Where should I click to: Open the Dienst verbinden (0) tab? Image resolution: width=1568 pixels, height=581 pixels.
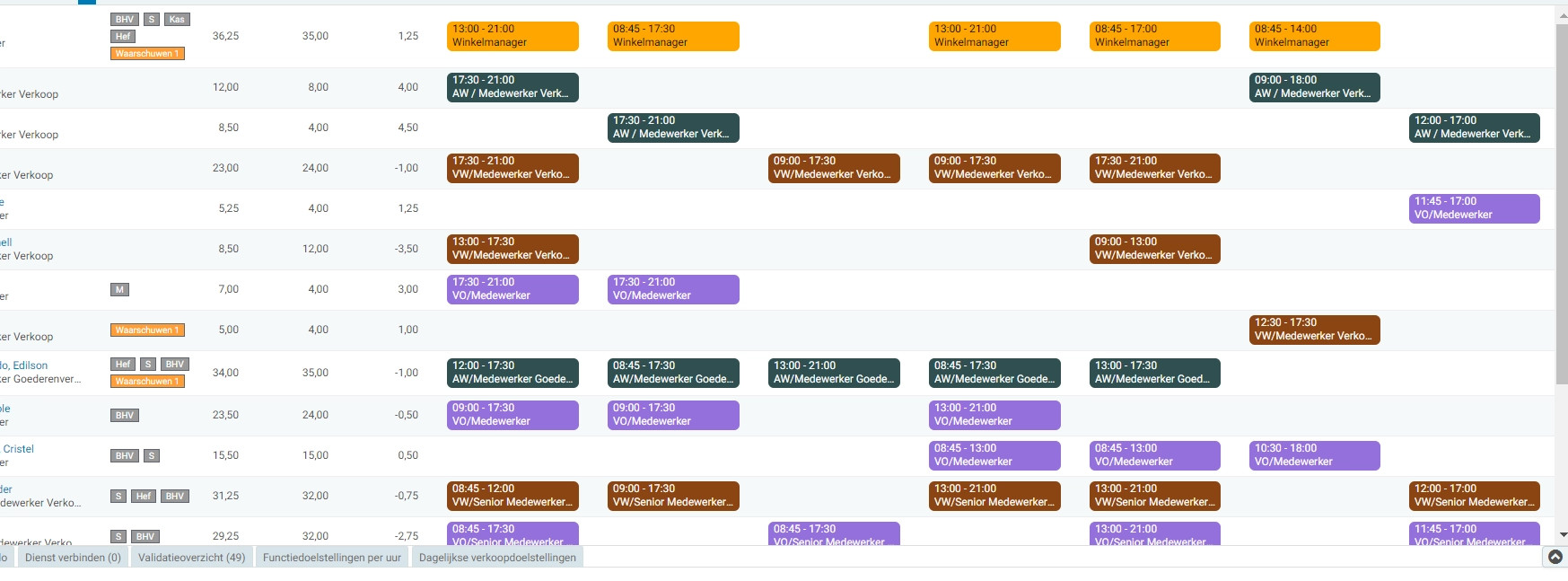[x=73, y=558]
